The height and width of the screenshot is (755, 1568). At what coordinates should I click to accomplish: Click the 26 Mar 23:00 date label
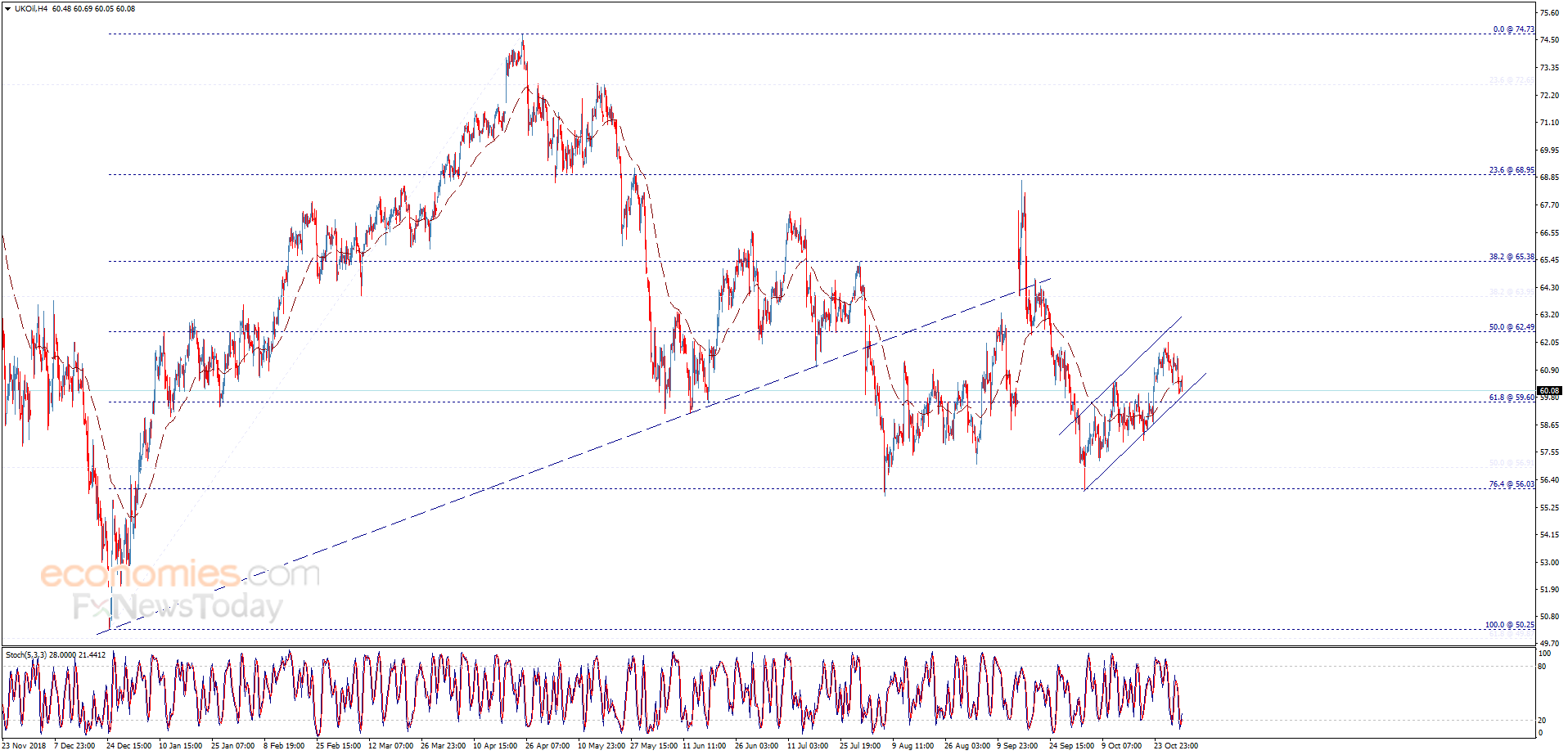coord(443,745)
